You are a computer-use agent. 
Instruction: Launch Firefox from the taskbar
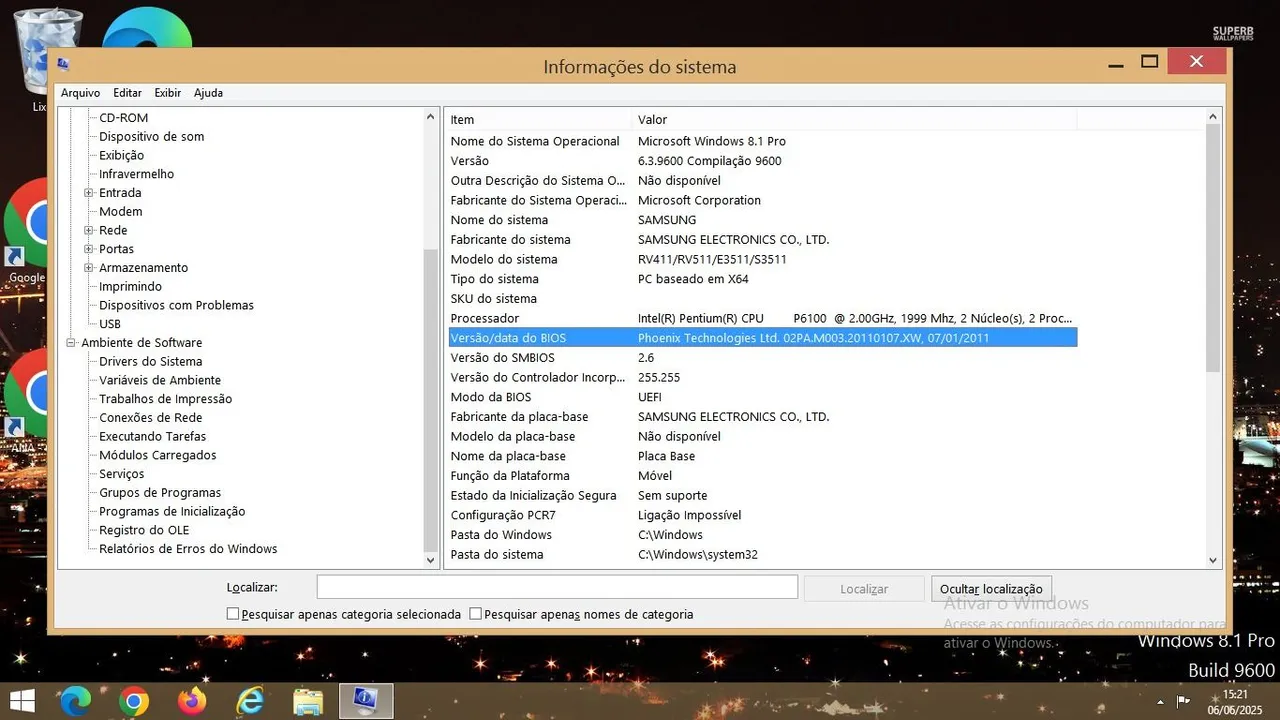(x=191, y=701)
